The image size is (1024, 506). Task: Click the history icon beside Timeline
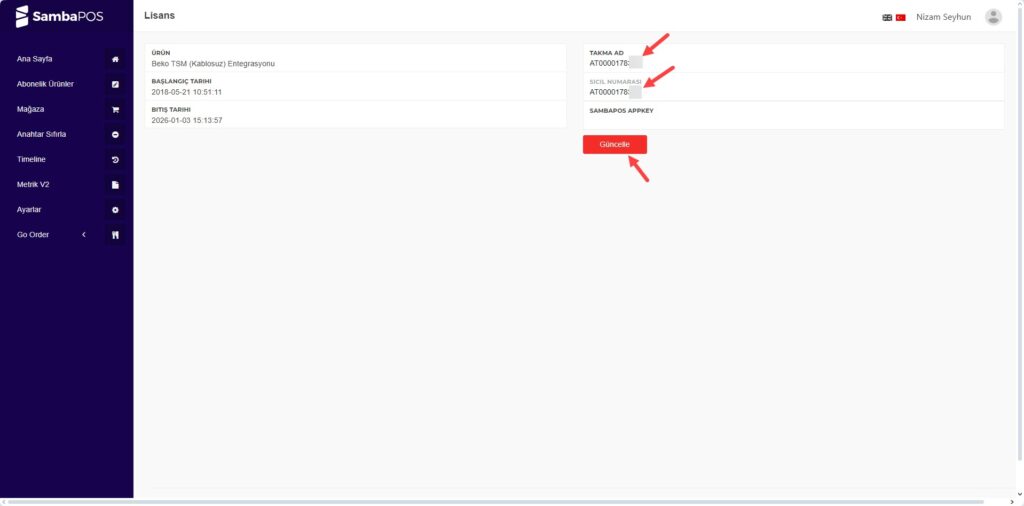(x=115, y=159)
